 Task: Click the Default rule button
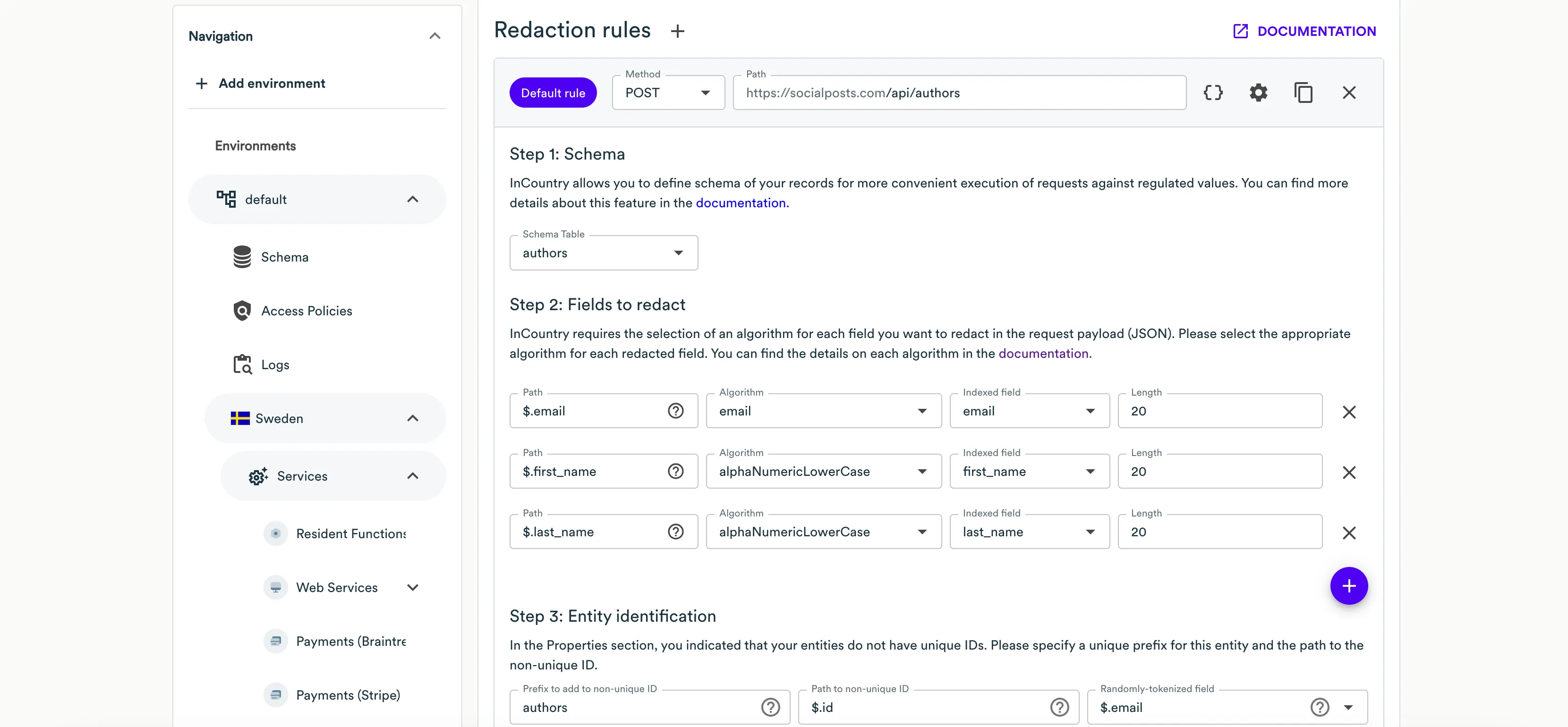pos(553,93)
